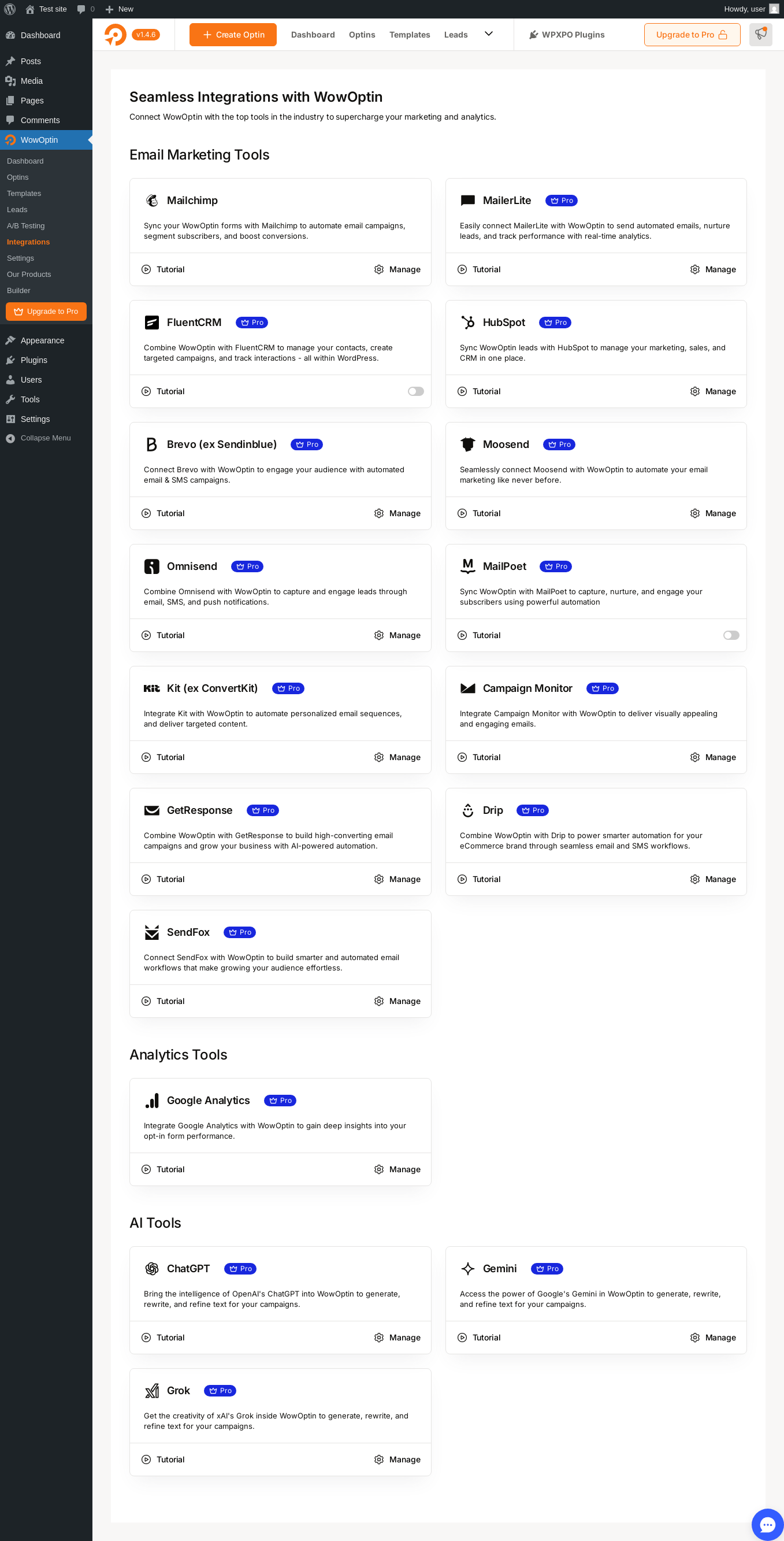Open the Templates tab in top navigation
The image size is (784, 1541).
coord(409,35)
